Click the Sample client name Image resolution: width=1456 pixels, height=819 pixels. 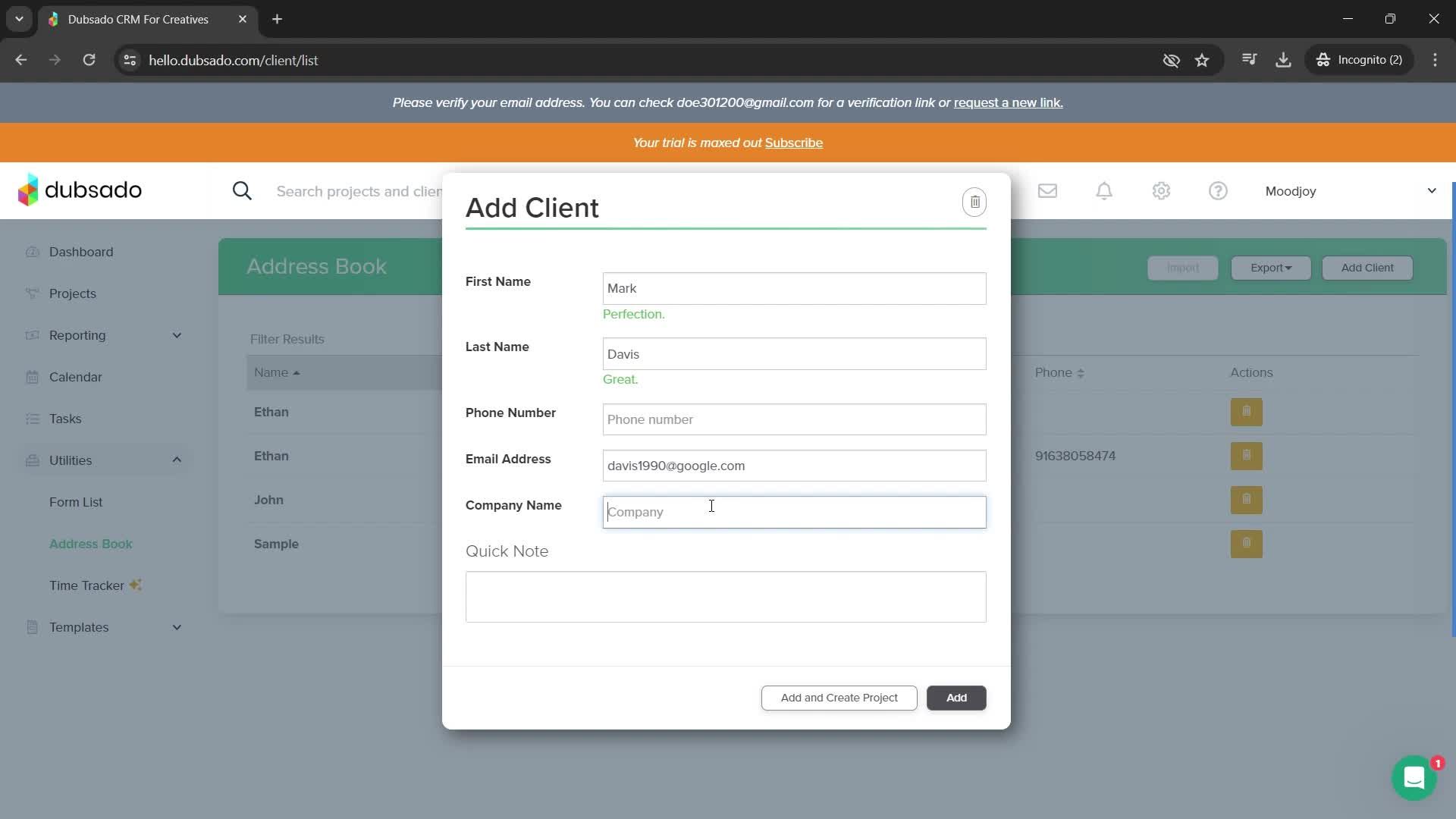click(x=276, y=544)
